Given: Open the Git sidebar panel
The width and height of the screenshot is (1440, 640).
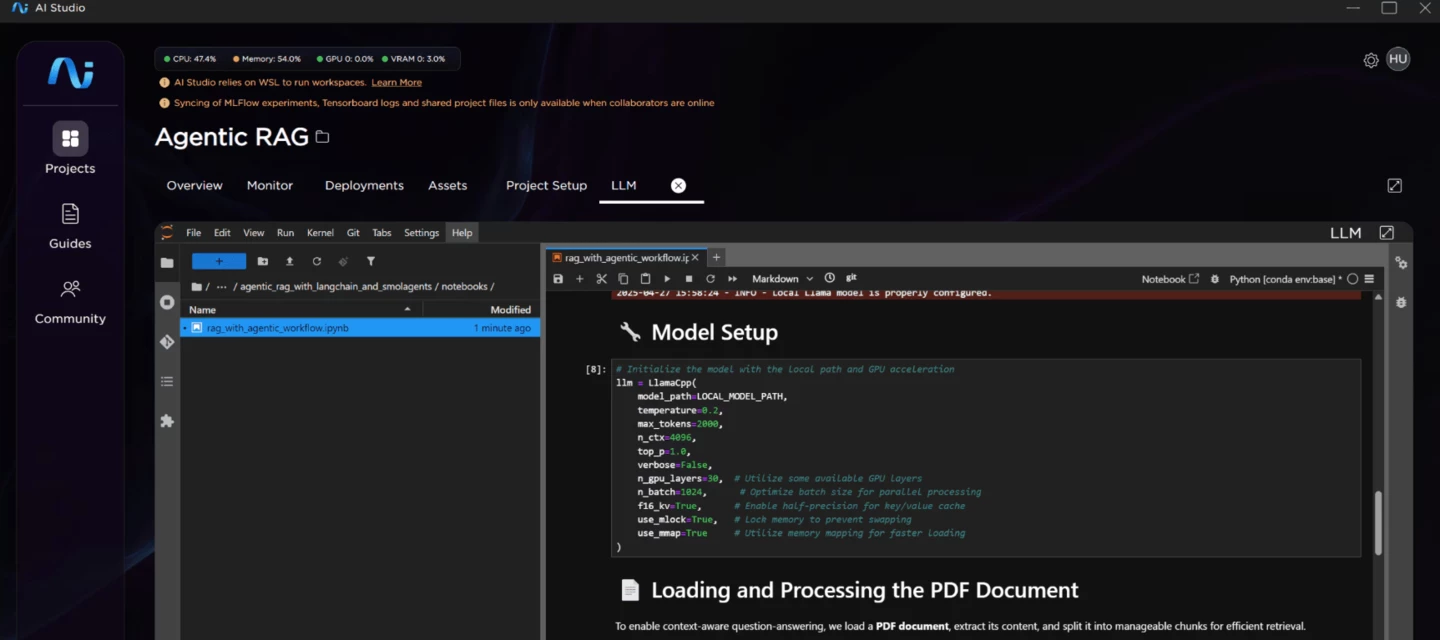Looking at the screenshot, I should (167, 342).
